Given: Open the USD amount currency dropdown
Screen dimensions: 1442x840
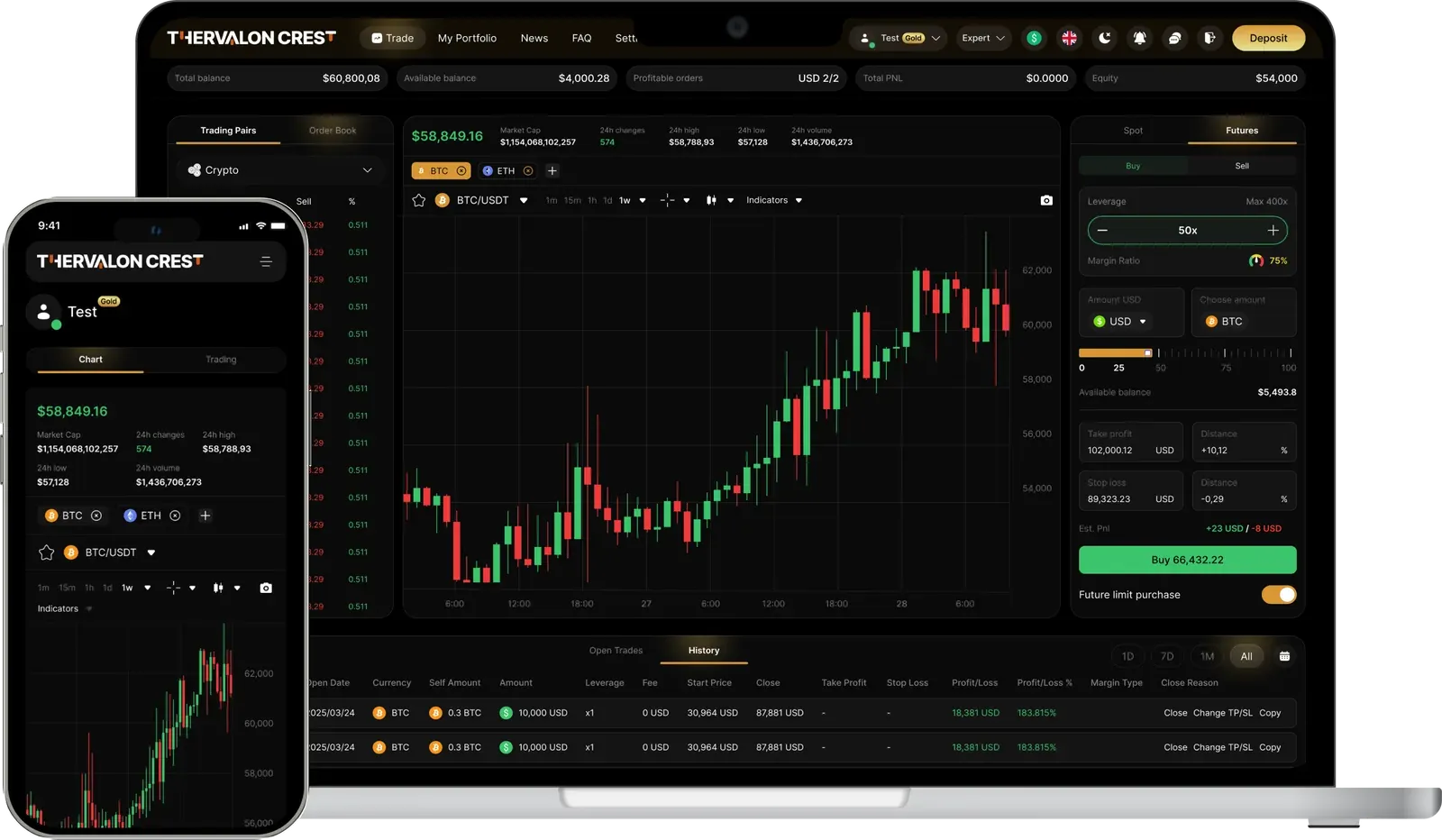Looking at the screenshot, I should pos(1120,322).
